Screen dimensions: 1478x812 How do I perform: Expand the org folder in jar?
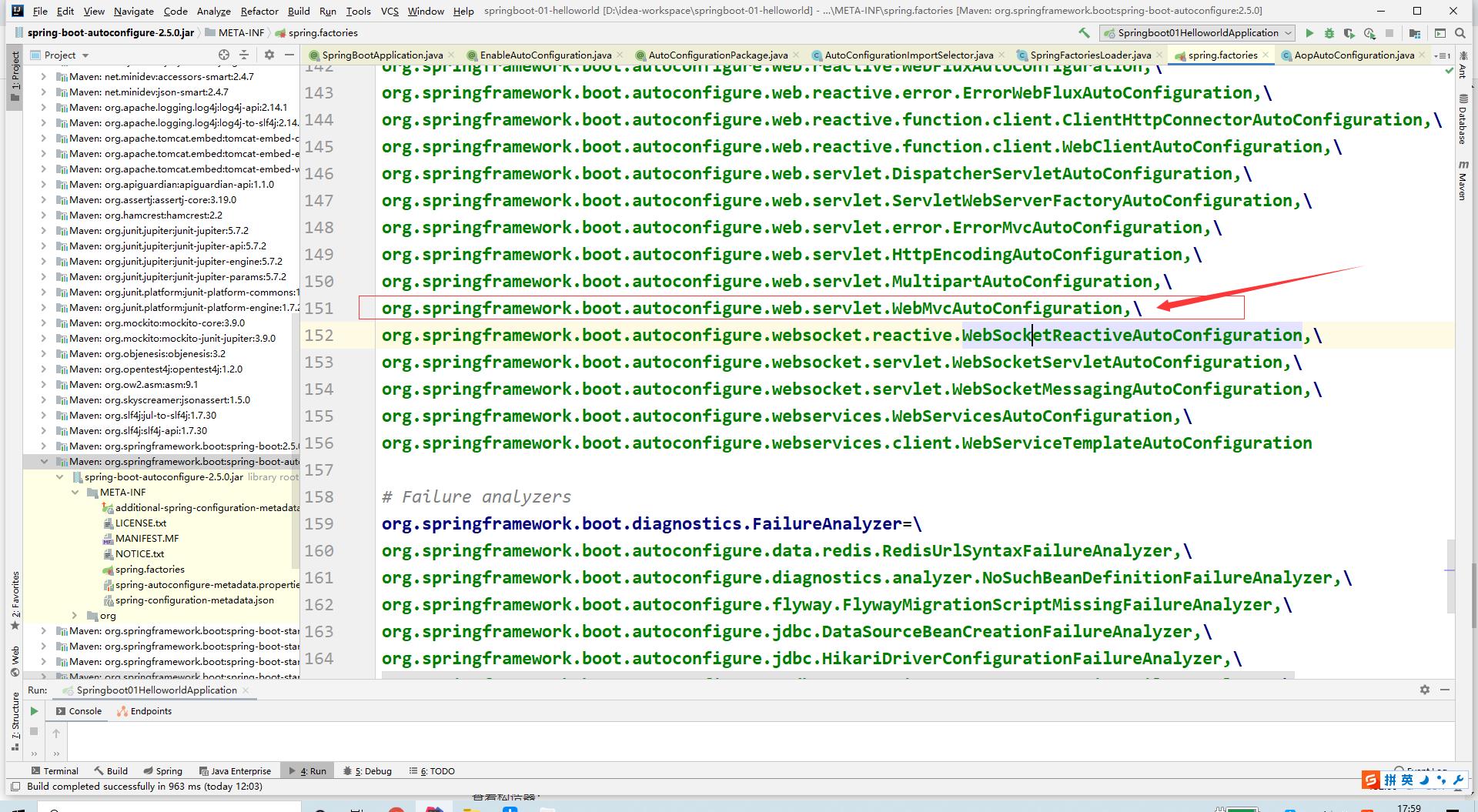[75, 616]
